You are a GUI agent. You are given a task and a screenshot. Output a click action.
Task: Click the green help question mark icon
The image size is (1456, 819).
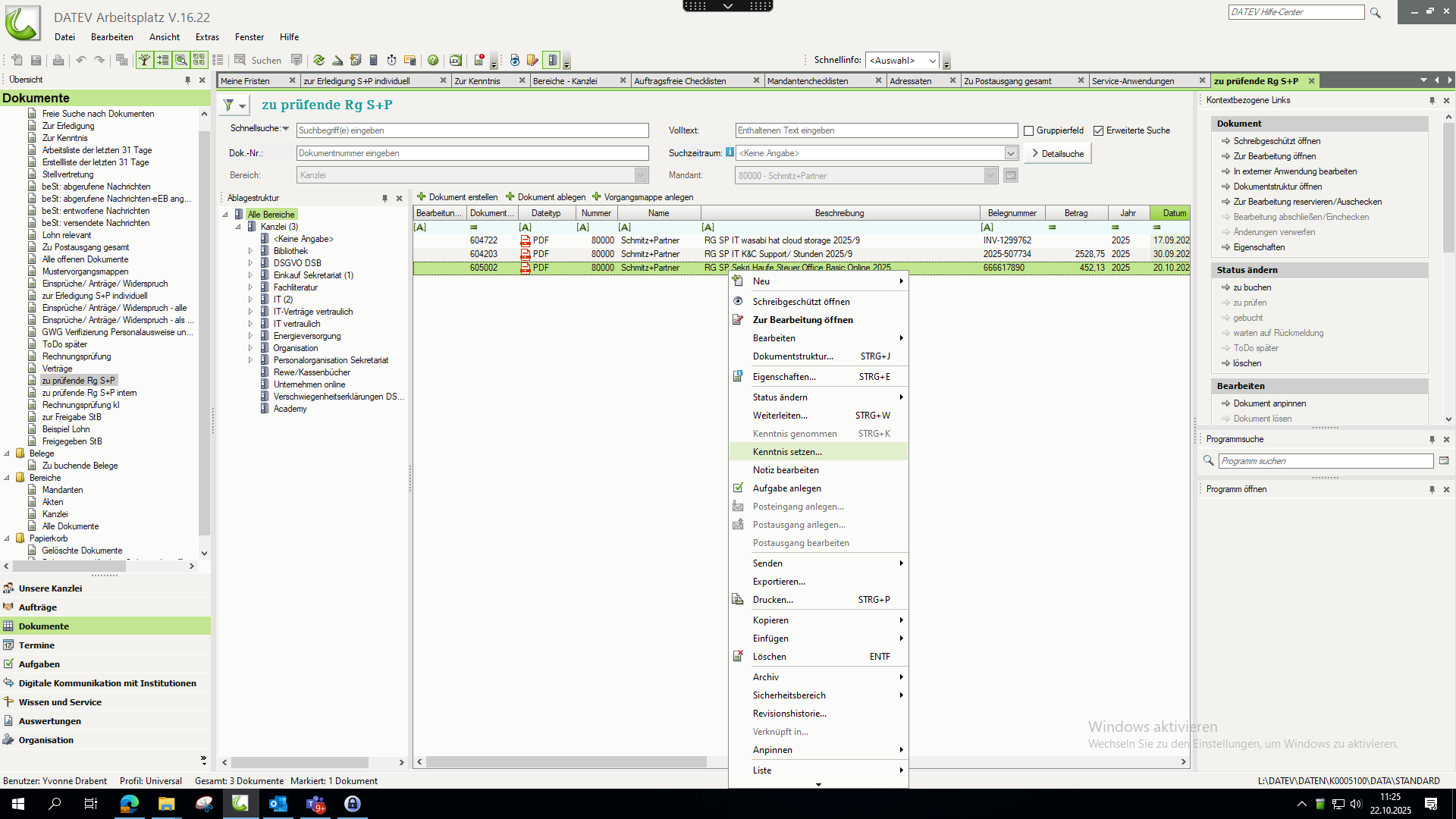point(433,60)
